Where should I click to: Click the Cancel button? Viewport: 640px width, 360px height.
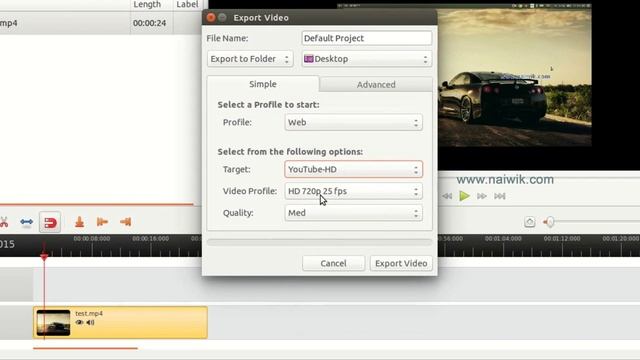[333, 263]
